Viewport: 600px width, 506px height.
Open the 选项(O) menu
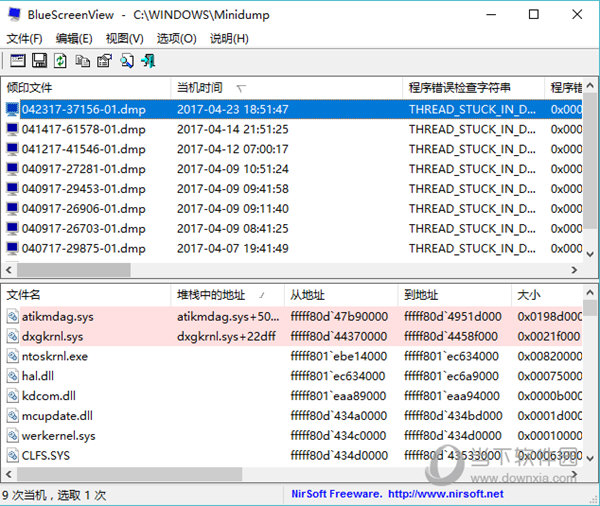click(176, 39)
